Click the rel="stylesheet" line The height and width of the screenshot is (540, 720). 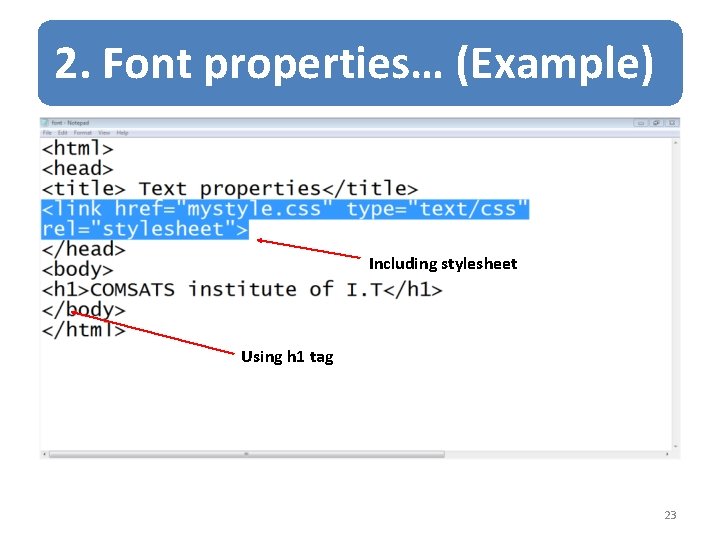click(145, 229)
